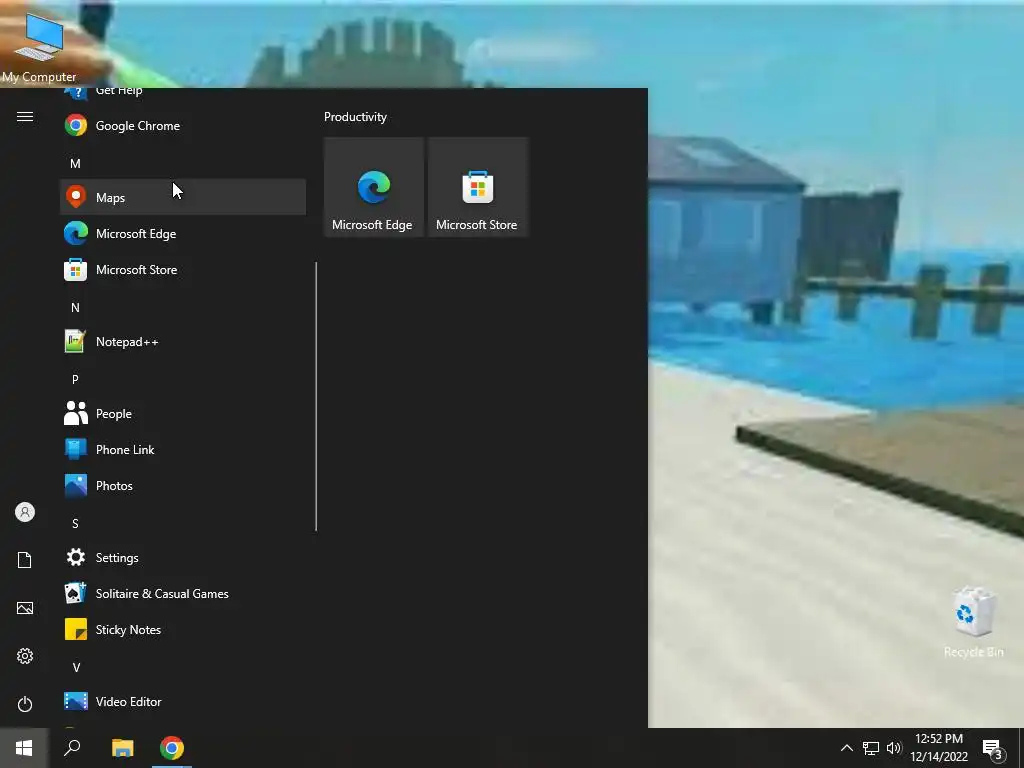Switch to Google Chrome on the taskbar
Image resolution: width=1024 pixels, height=768 pixels.
172,748
